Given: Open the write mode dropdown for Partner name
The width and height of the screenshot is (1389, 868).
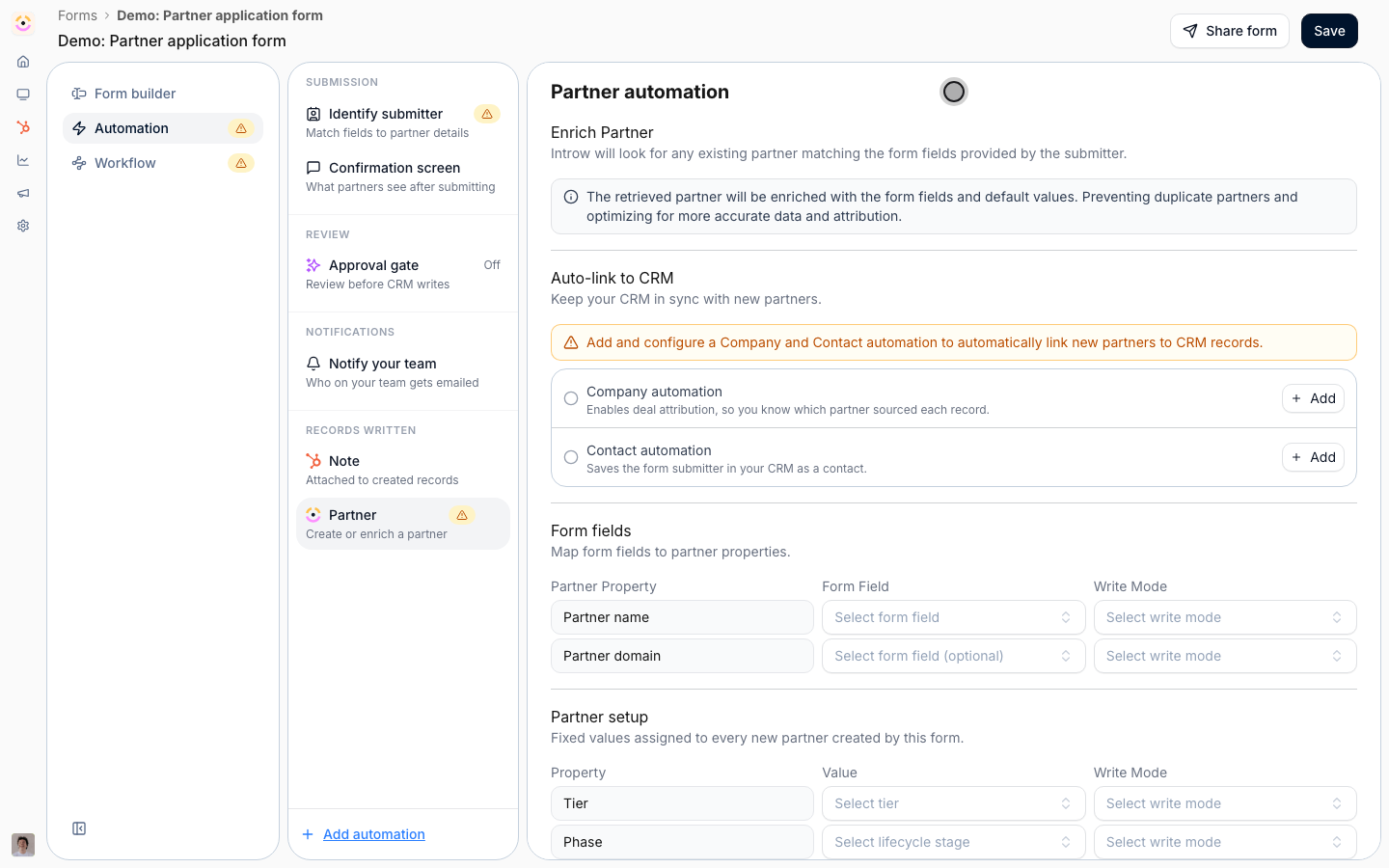Looking at the screenshot, I should 1225,617.
